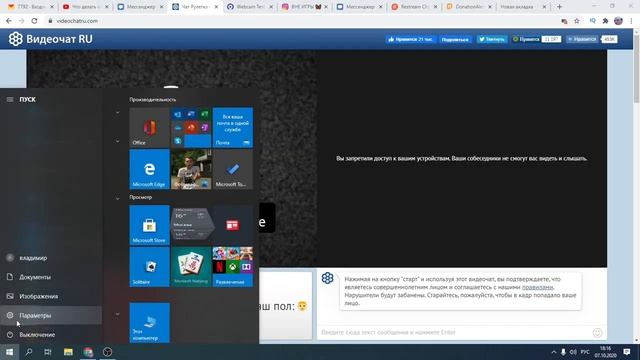Open the Office tile in Start menu

pos(149,127)
